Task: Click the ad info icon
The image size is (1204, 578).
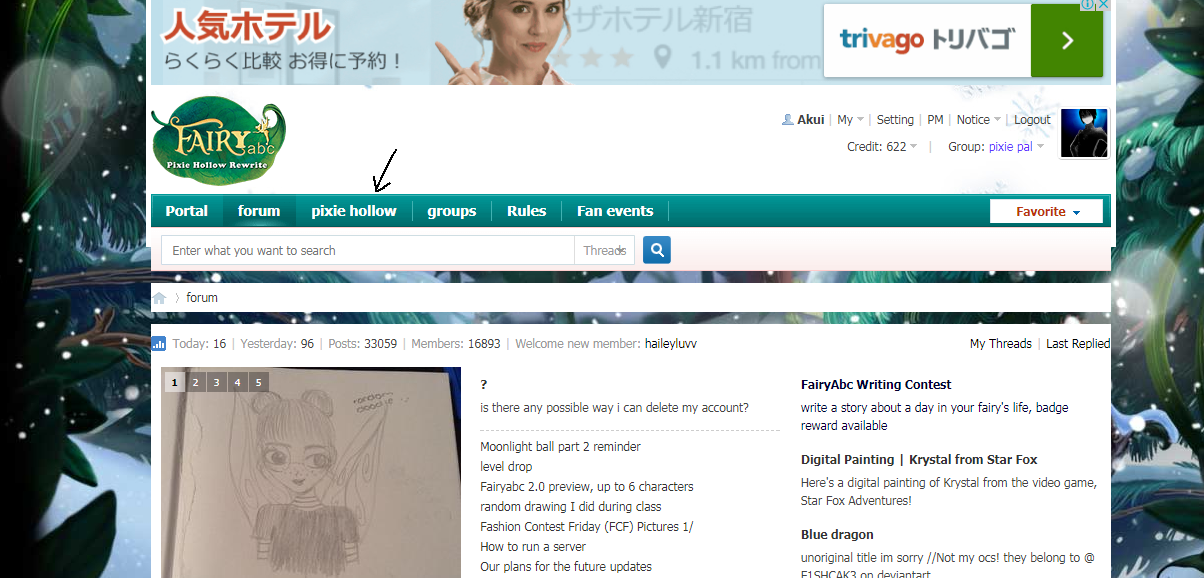Action: tap(1087, 6)
